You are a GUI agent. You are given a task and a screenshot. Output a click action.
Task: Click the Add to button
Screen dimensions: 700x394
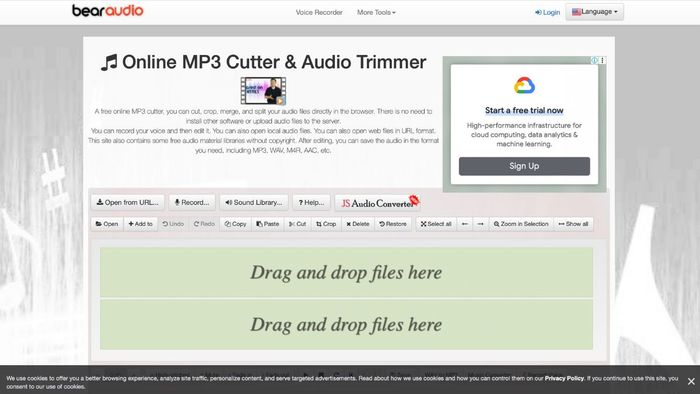(x=140, y=224)
